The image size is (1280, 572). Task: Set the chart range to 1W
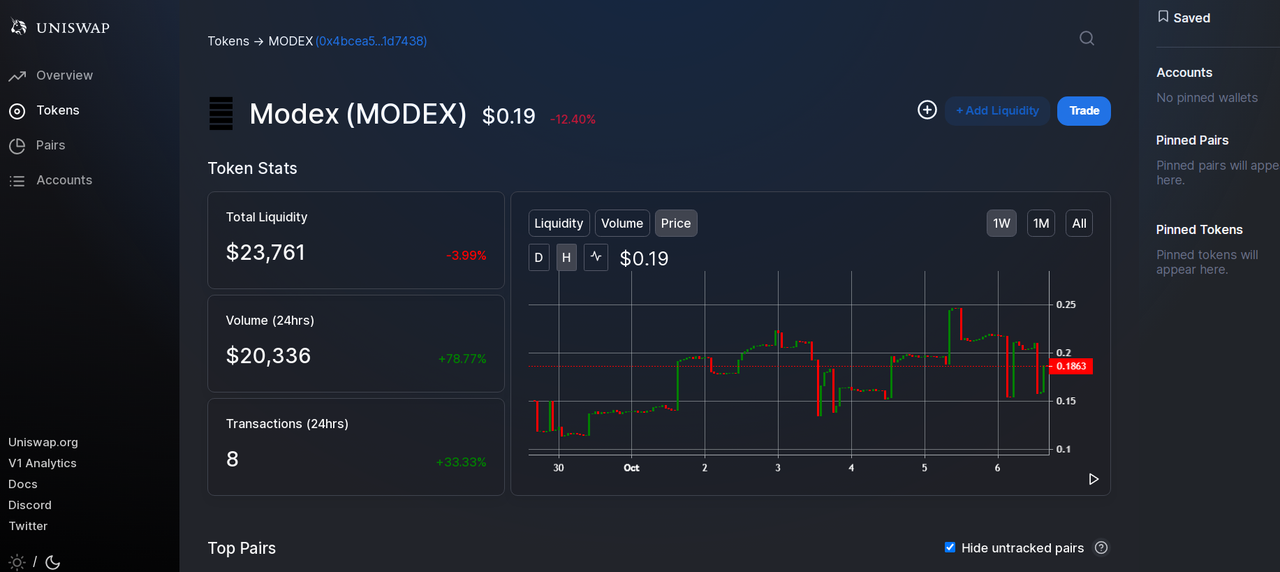click(1002, 224)
